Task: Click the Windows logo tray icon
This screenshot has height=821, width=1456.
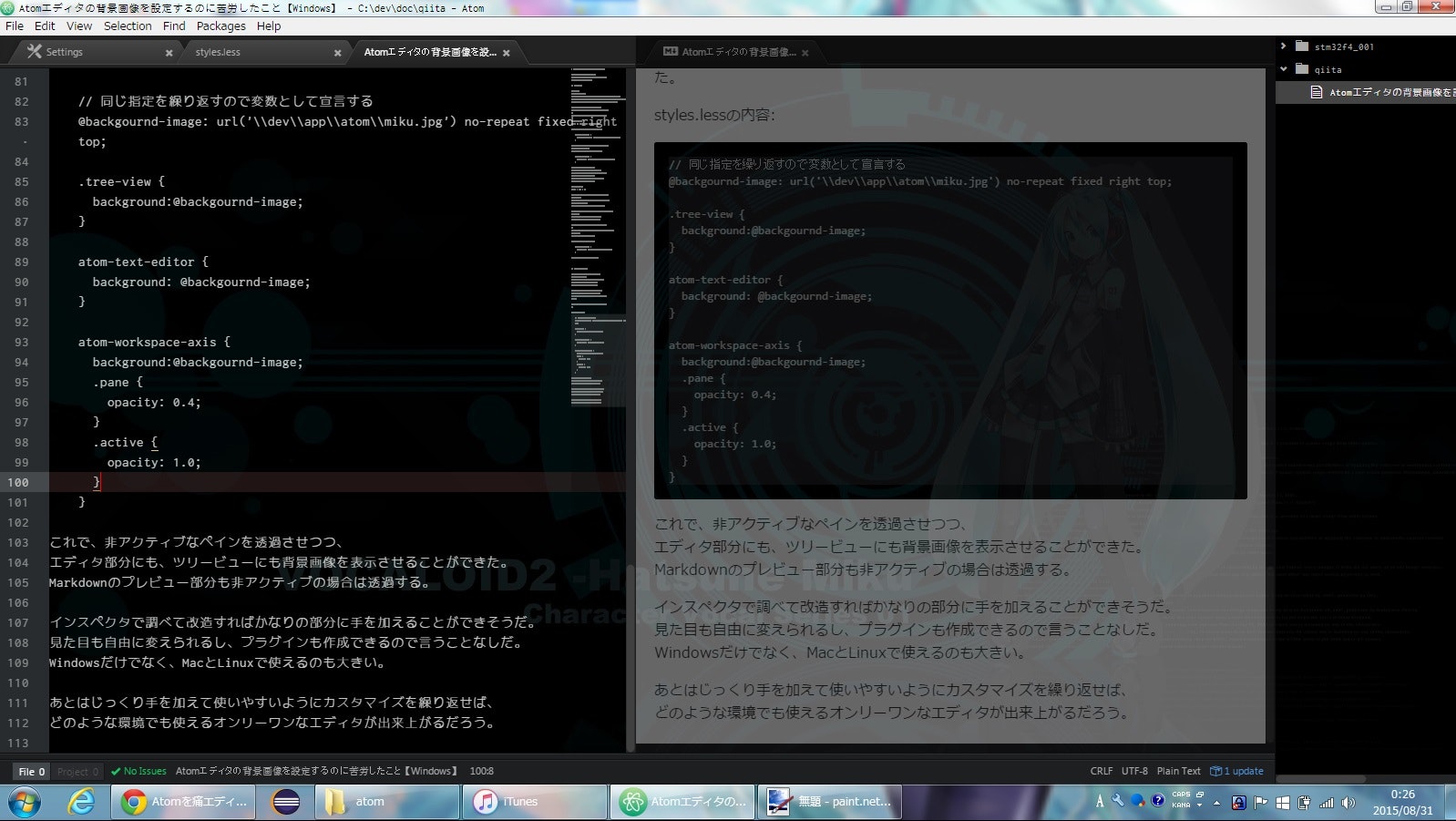Action: click(x=1283, y=803)
